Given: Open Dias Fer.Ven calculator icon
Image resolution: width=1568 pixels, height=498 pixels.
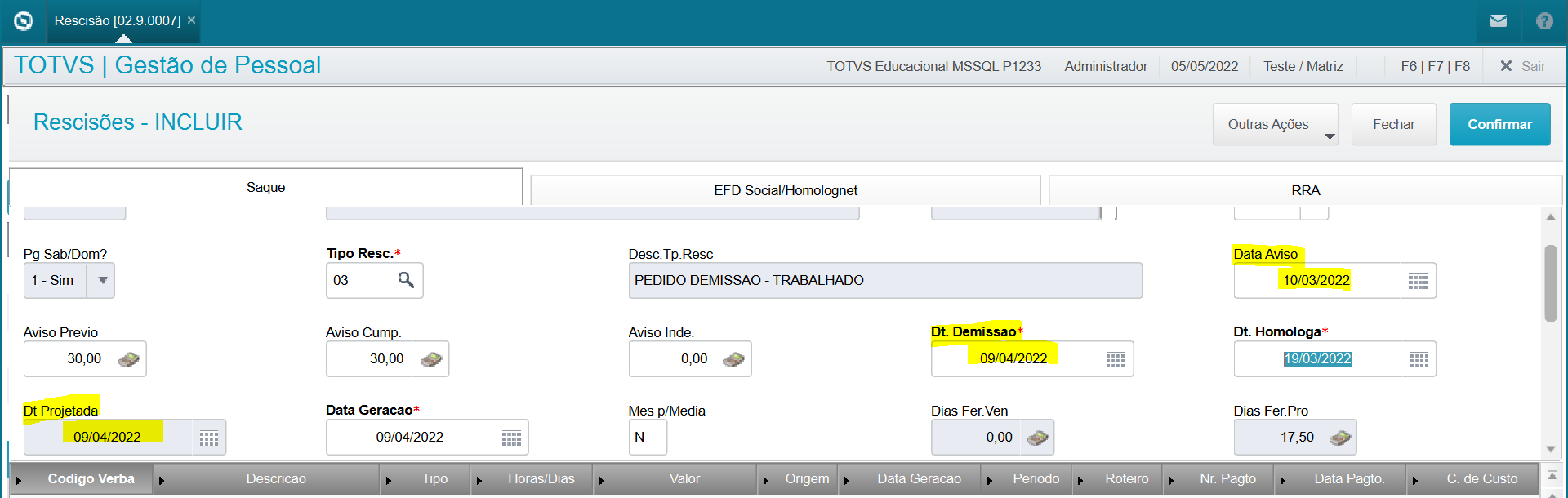Looking at the screenshot, I should click(1037, 438).
